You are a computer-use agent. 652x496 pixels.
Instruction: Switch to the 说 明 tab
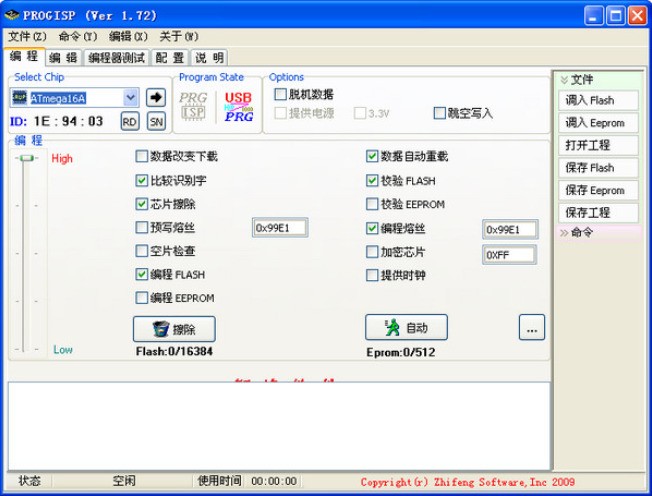[210, 57]
